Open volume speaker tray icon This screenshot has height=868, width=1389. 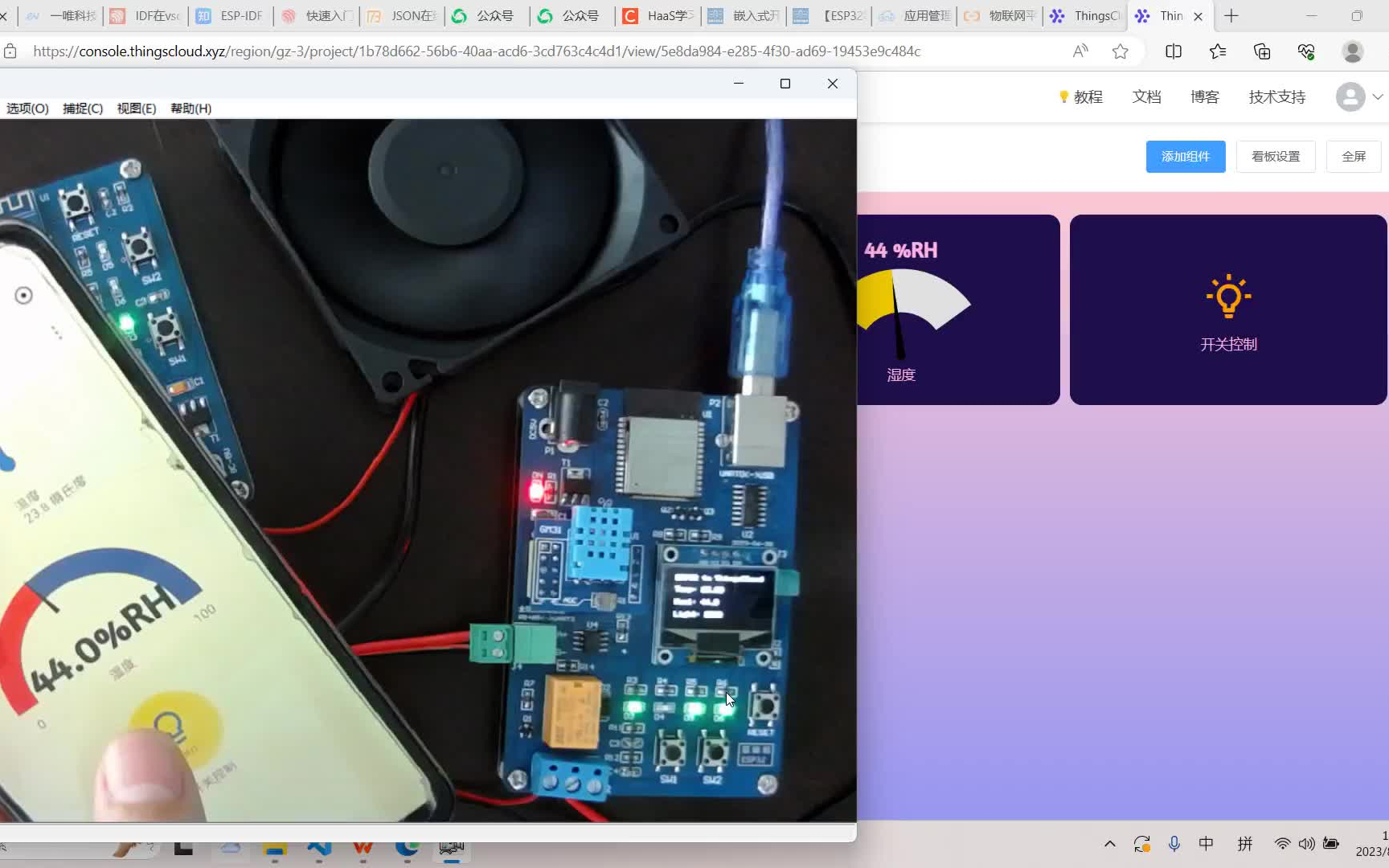coord(1307,844)
